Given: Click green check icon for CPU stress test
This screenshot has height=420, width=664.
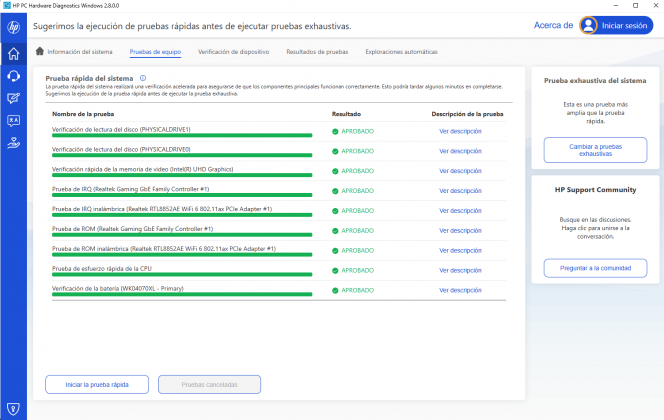Looking at the screenshot, I should pos(335,271).
